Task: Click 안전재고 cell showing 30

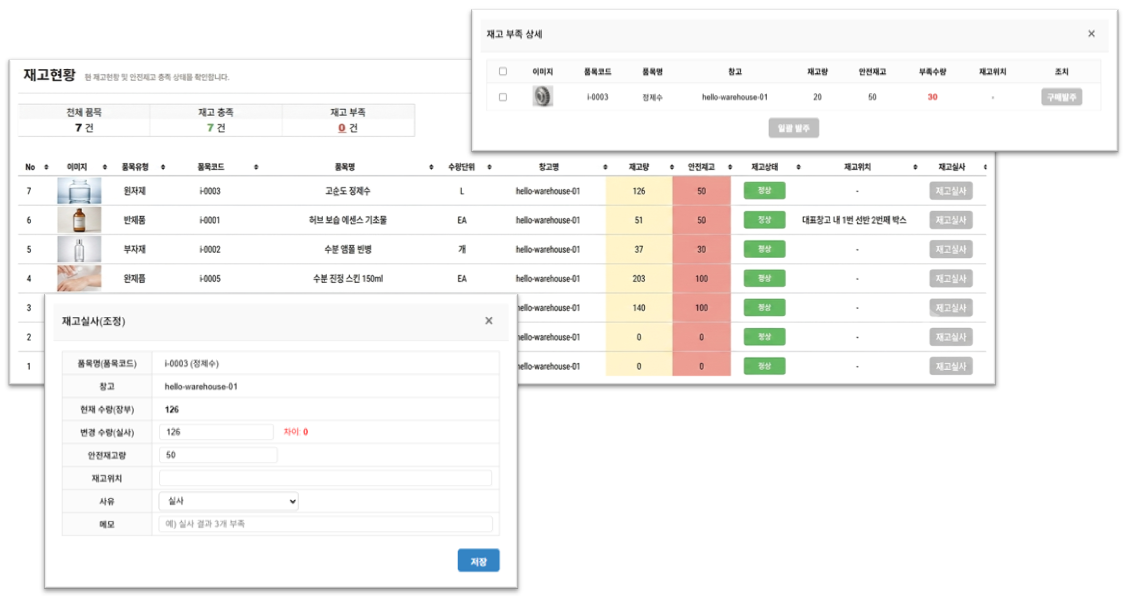Action: point(701,249)
